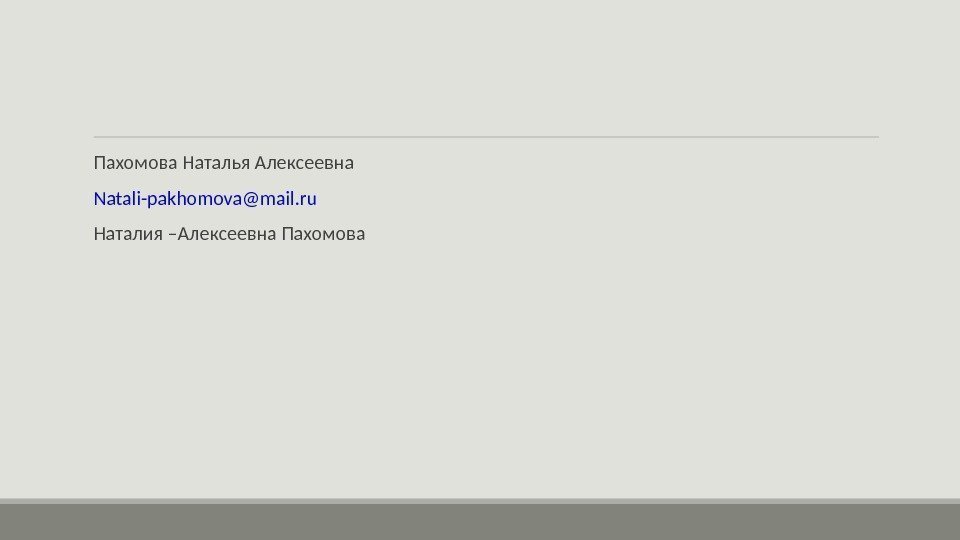Click the pakhomova part of the email
The image size is (960, 540).
[x=195, y=199]
